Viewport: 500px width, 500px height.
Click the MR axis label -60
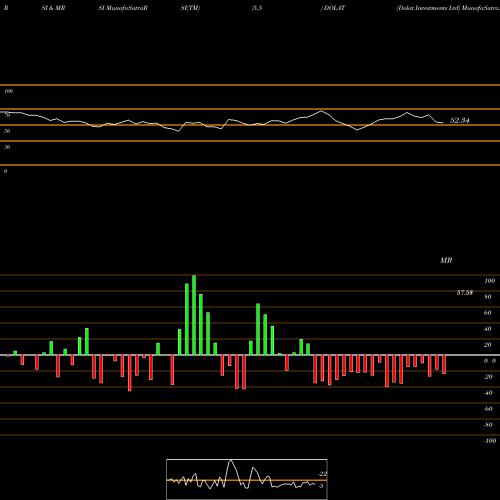pyautogui.click(x=488, y=409)
